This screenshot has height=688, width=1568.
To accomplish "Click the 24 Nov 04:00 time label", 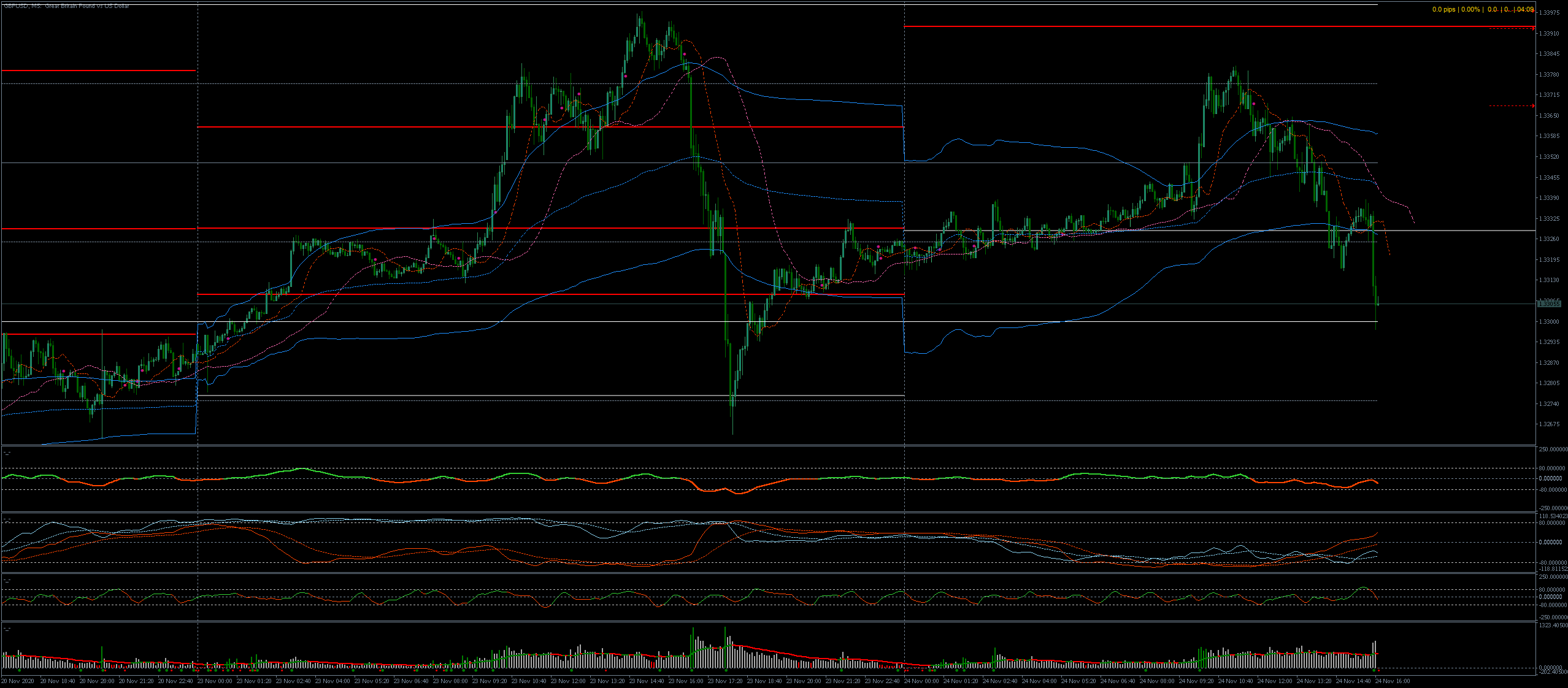I will [1039, 681].
